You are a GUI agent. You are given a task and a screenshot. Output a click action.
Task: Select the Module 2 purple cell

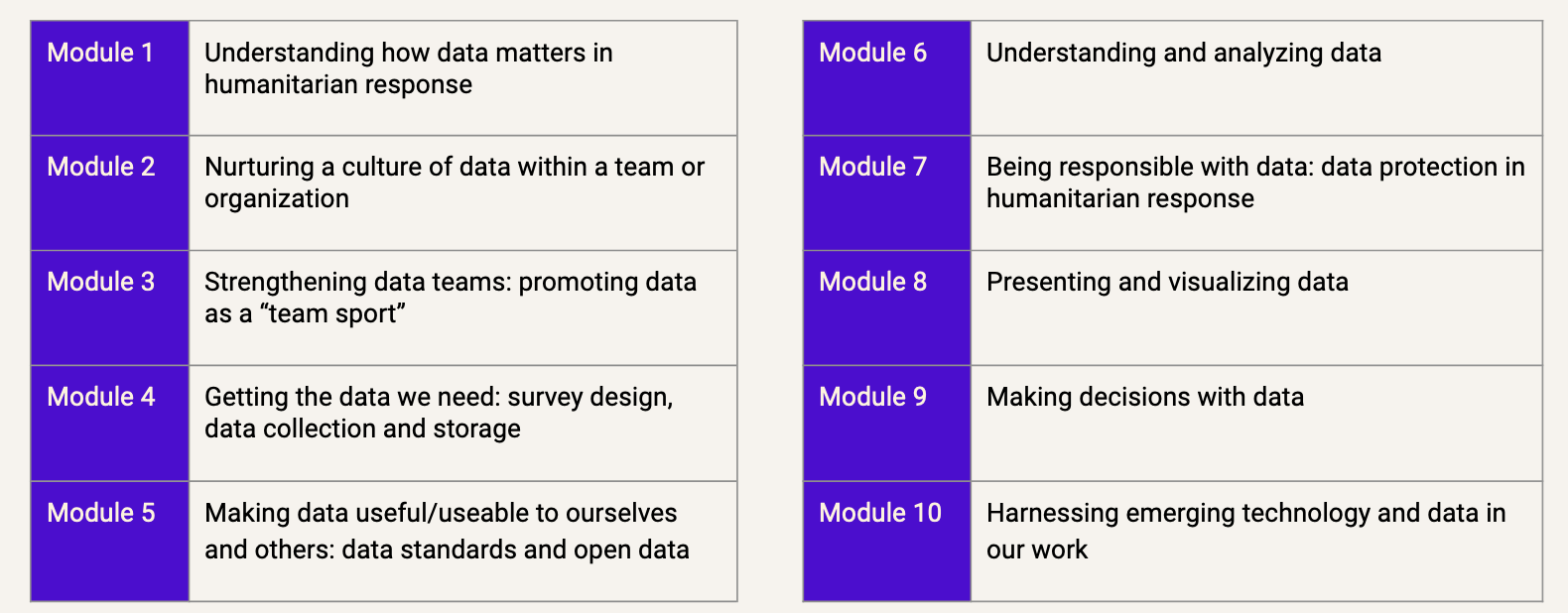pos(101,168)
